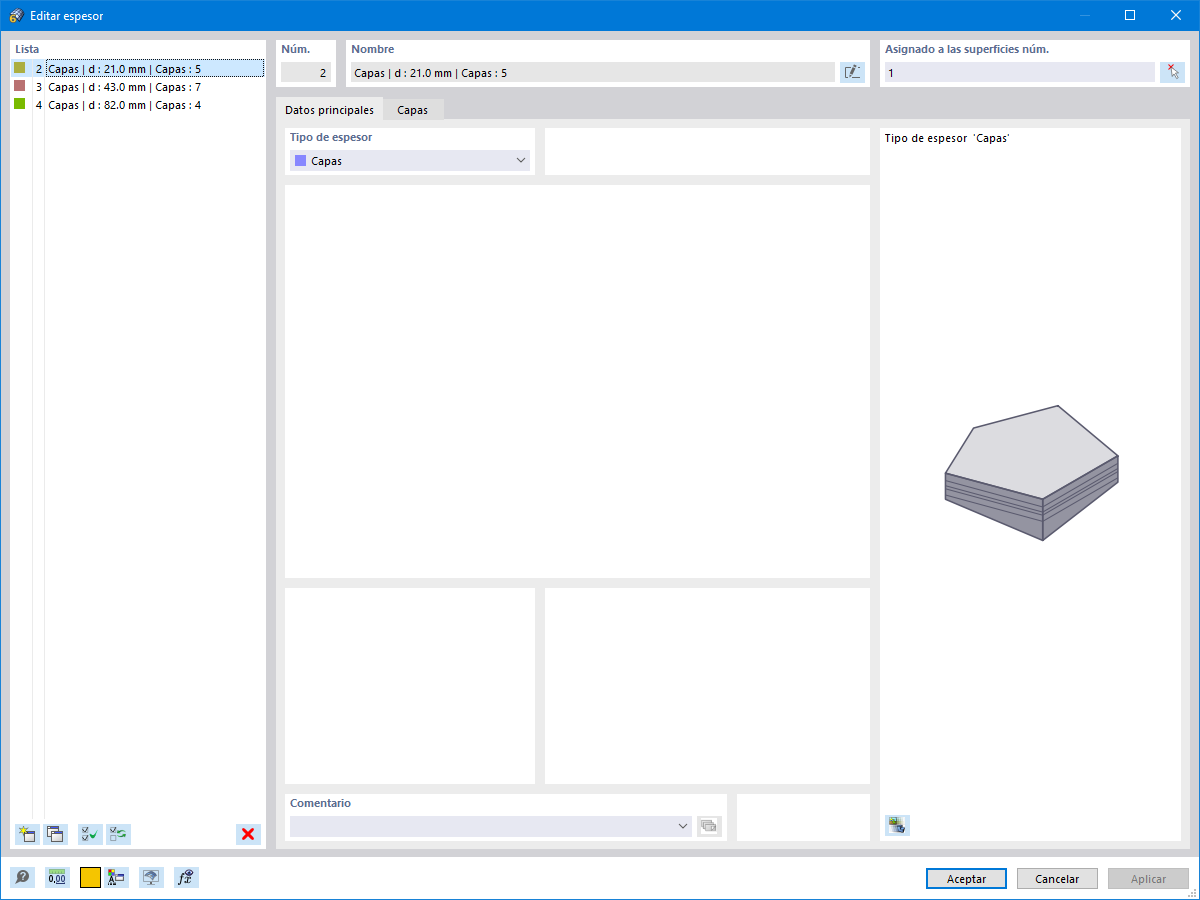
Task: Click the Nombre text field
Action: pyautogui.click(x=592, y=72)
